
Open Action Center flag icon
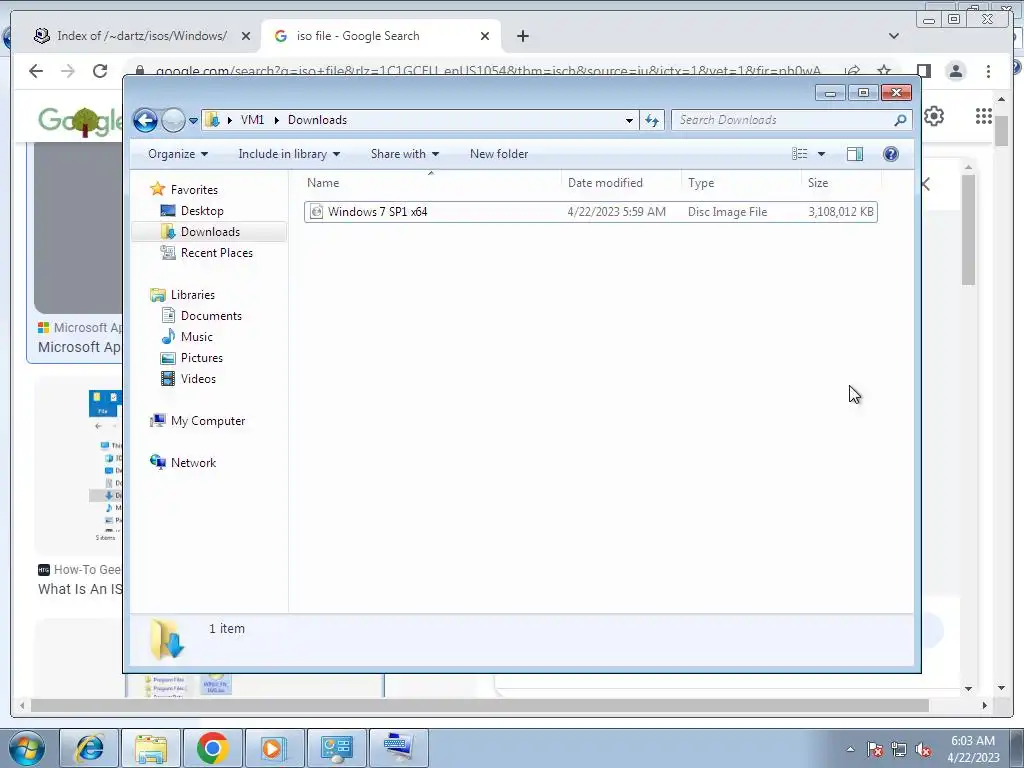[x=875, y=750]
